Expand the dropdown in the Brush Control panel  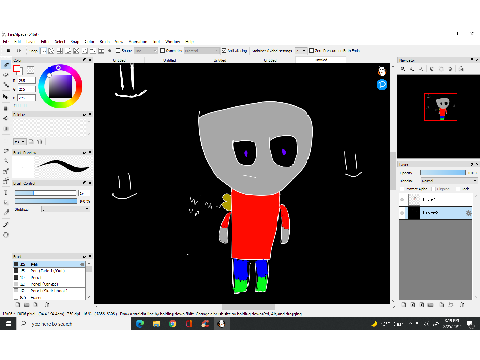coord(65,209)
